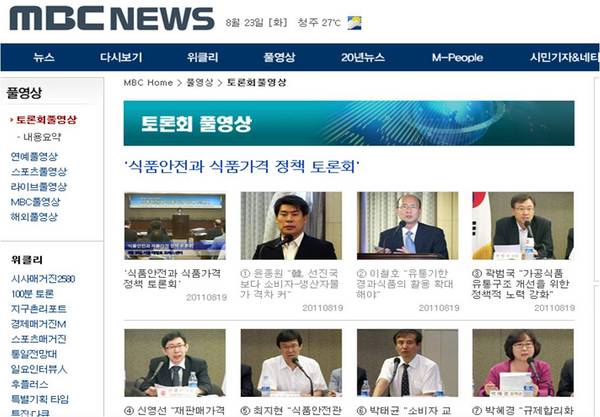
Task: Open the 시사매거진2580 weekly program link
Action: tap(43, 279)
